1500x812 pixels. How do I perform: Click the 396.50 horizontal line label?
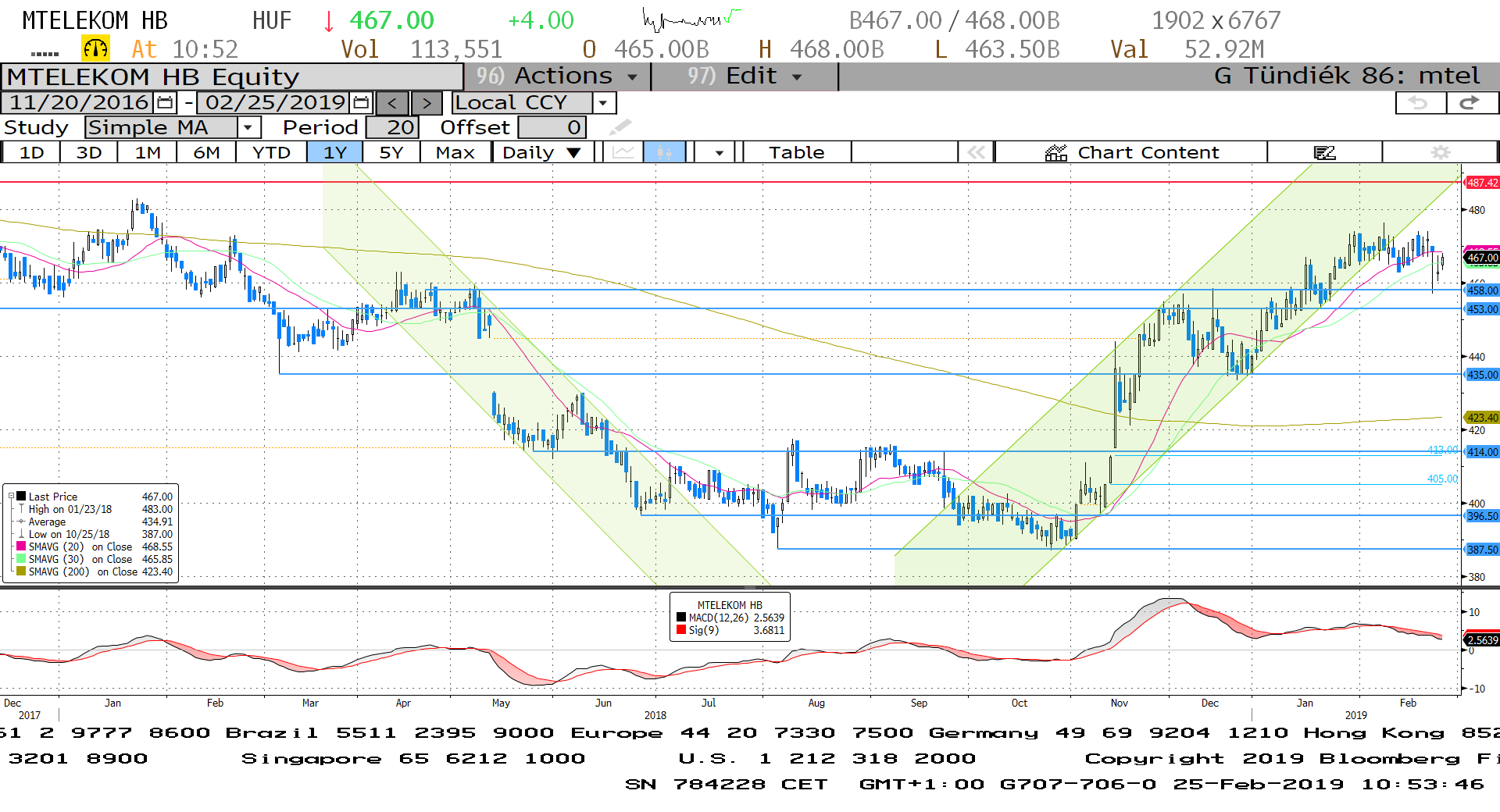[x=1481, y=516]
